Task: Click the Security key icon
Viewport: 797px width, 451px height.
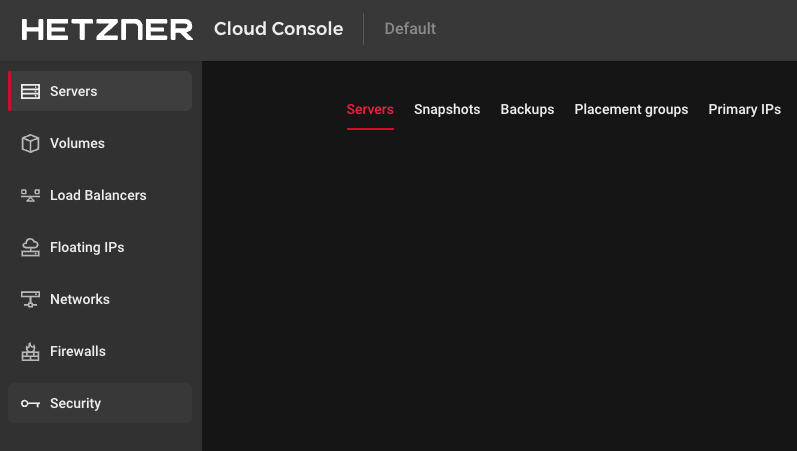Action: (30, 404)
